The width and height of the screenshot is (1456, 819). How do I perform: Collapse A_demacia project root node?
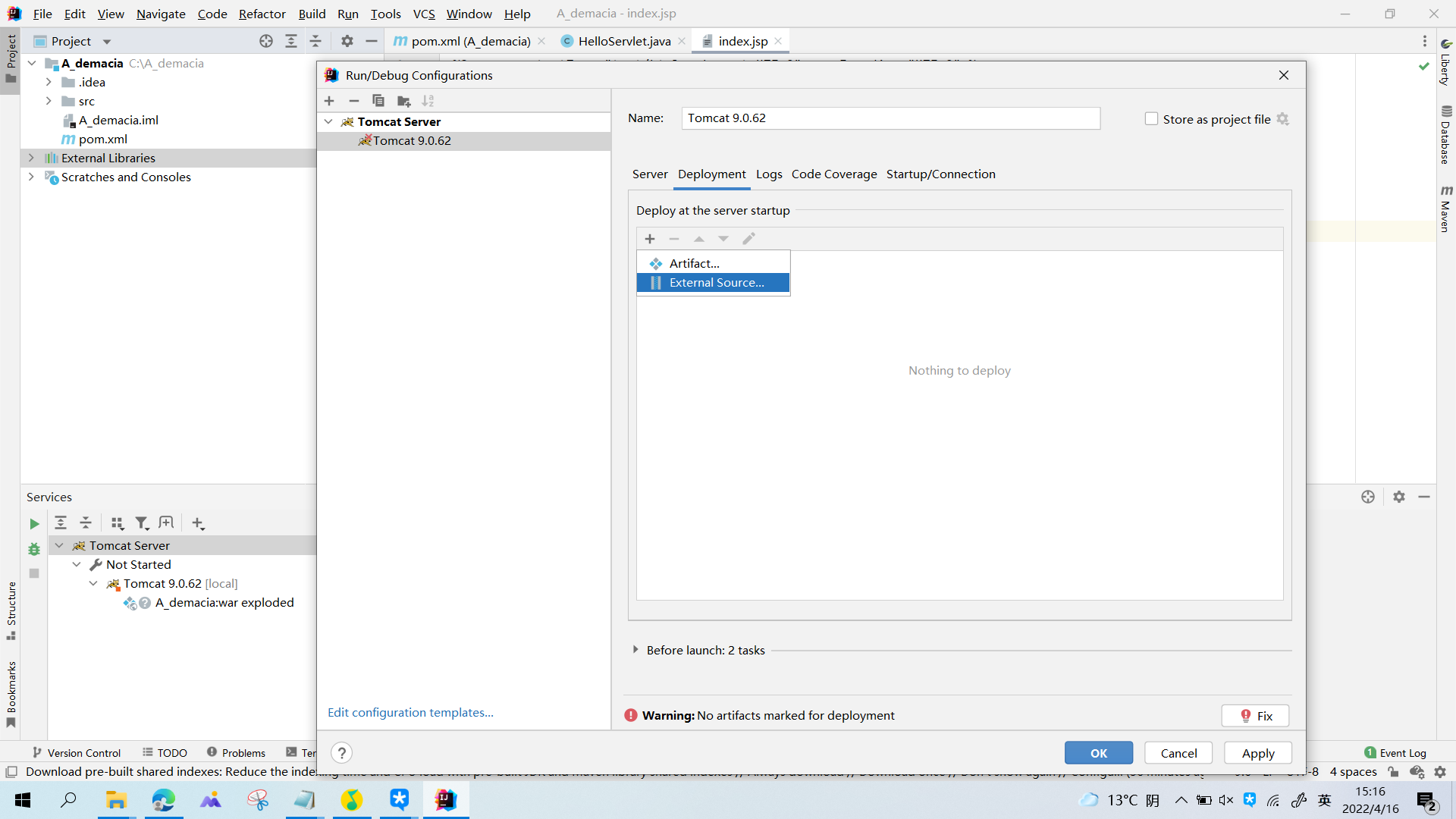32,63
